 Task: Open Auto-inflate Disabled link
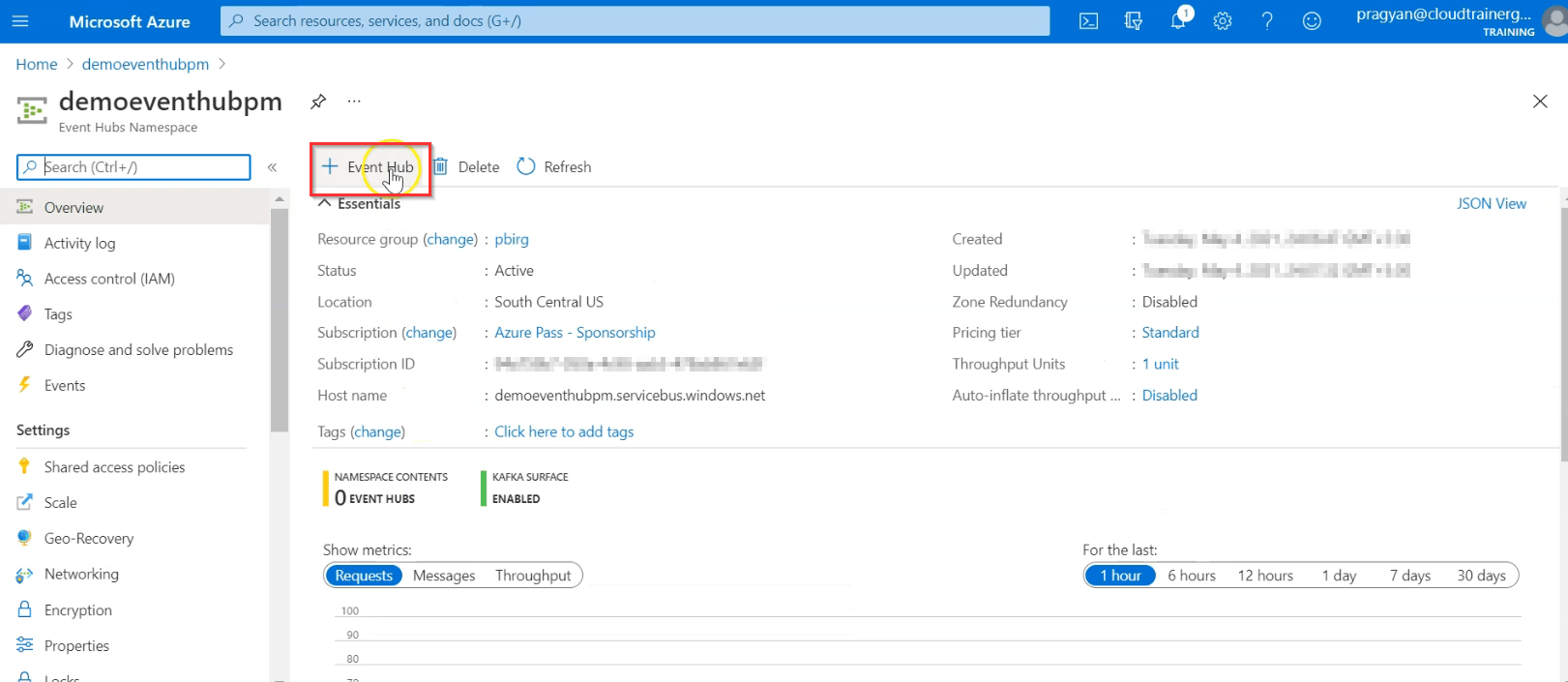[1169, 396]
